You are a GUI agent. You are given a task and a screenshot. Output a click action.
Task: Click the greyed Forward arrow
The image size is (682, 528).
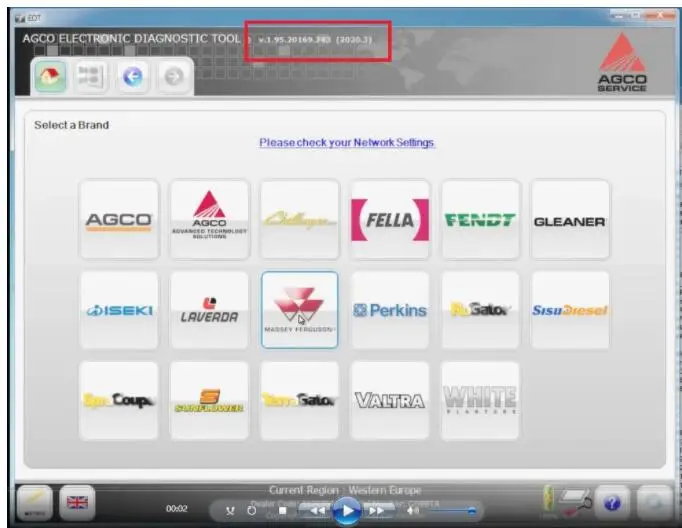(174, 77)
